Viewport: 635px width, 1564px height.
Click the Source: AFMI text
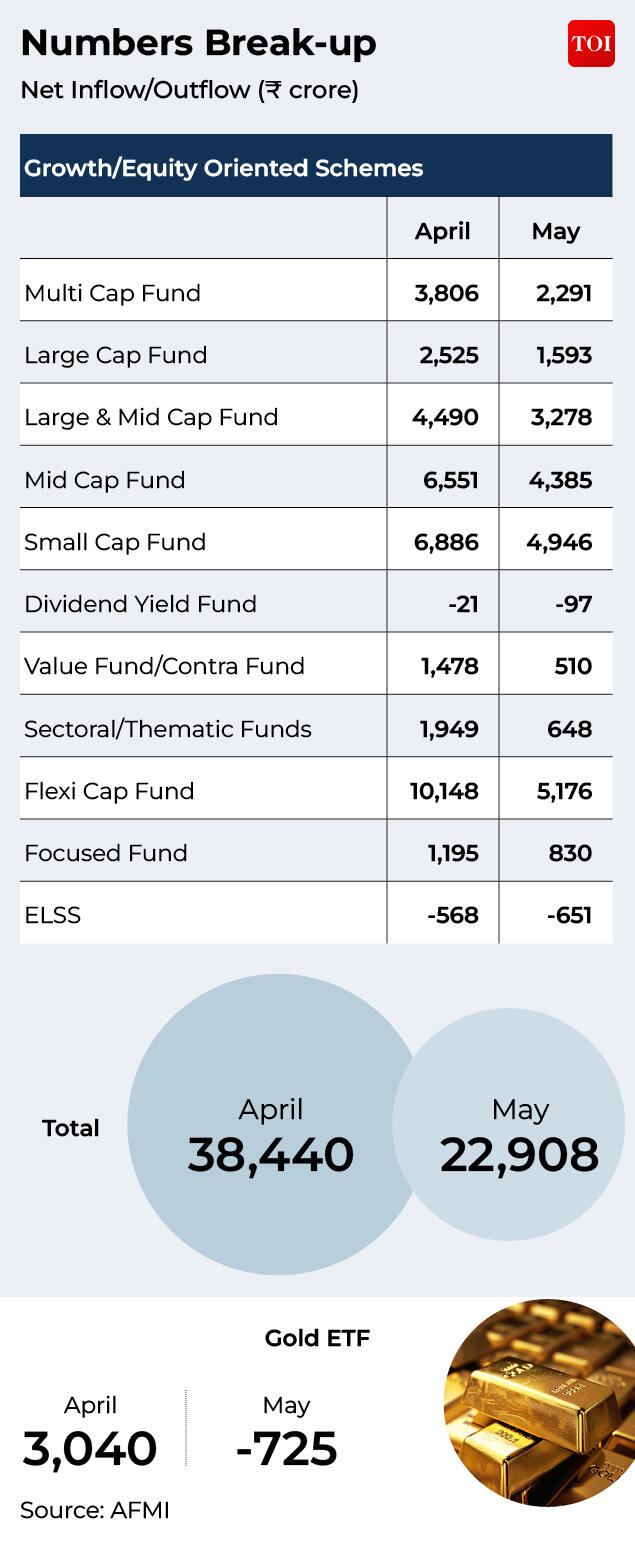pos(95,1510)
